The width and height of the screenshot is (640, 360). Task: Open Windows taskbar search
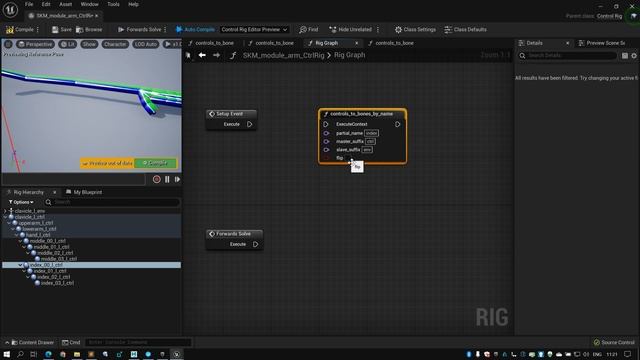[20, 354]
